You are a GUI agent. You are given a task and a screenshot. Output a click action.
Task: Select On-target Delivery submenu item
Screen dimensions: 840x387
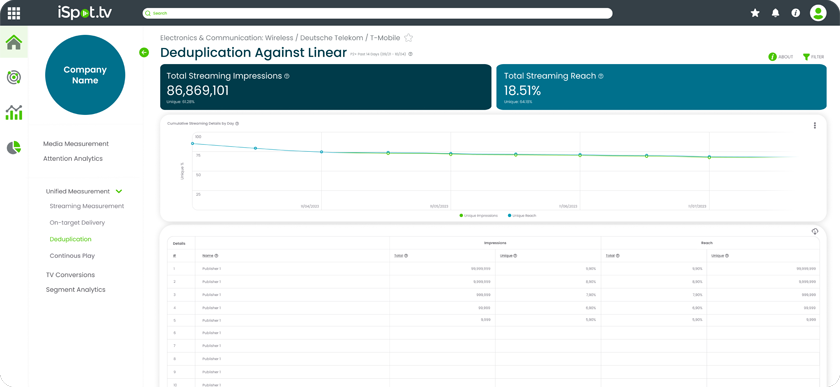click(77, 222)
